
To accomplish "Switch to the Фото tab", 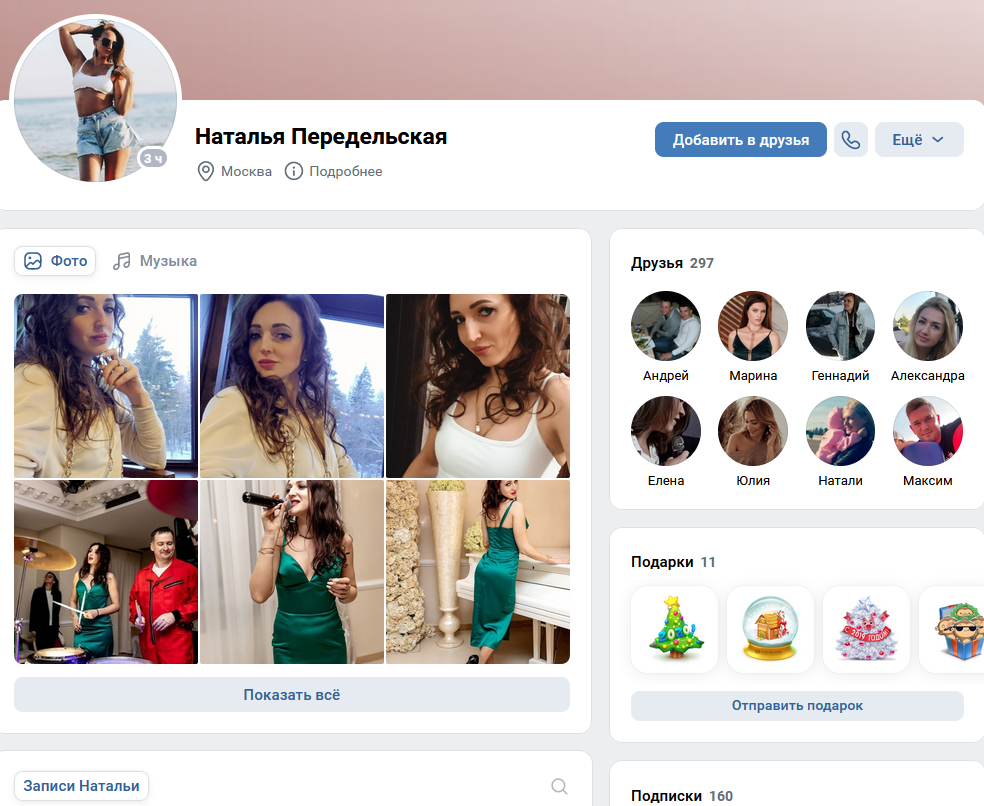I will pyautogui.click(x=55, y=261).
